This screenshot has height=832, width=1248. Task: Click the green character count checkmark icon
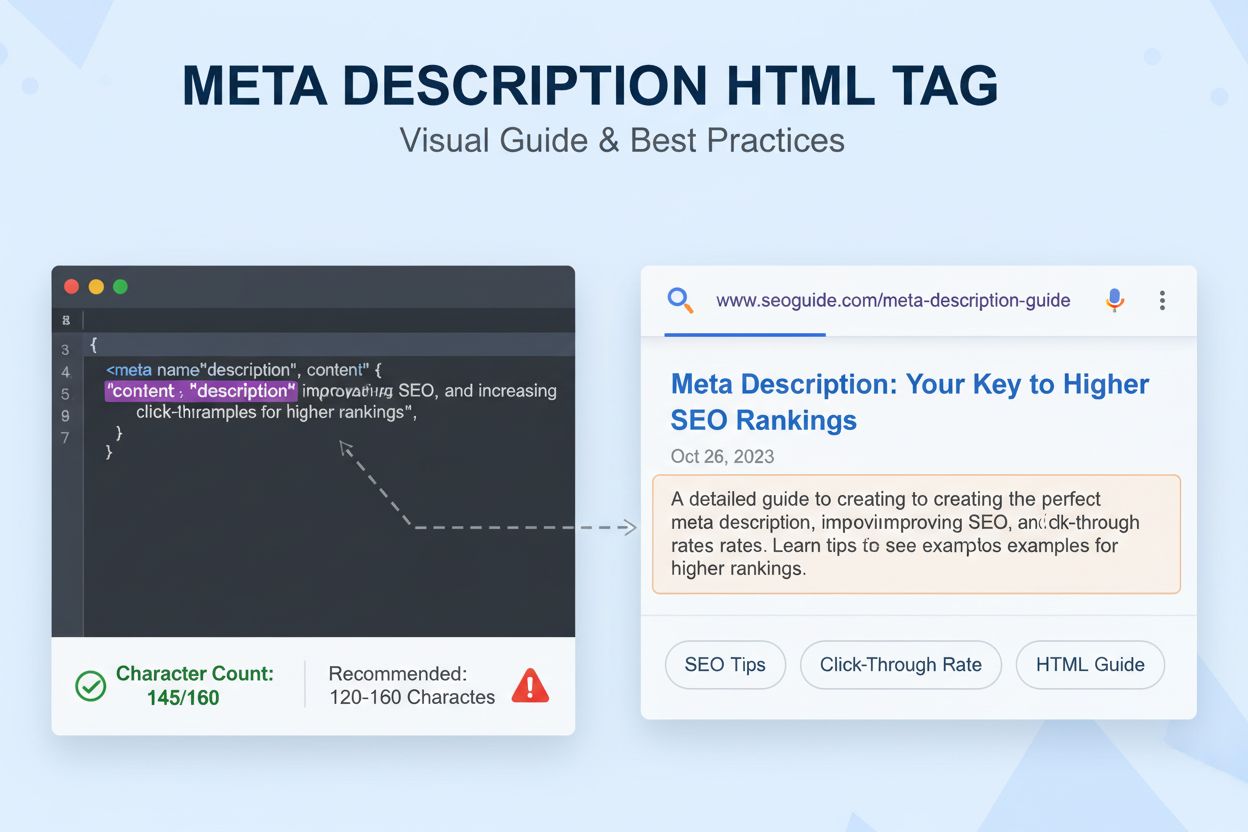point(89,685)
